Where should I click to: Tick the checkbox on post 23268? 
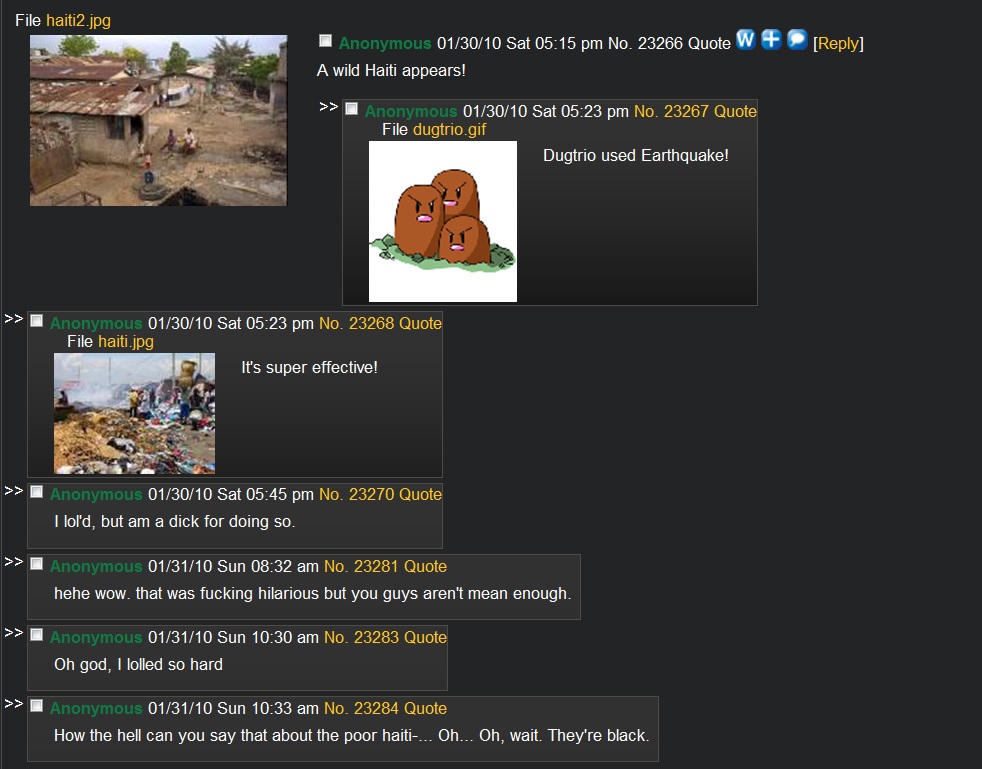coord(36,321)
